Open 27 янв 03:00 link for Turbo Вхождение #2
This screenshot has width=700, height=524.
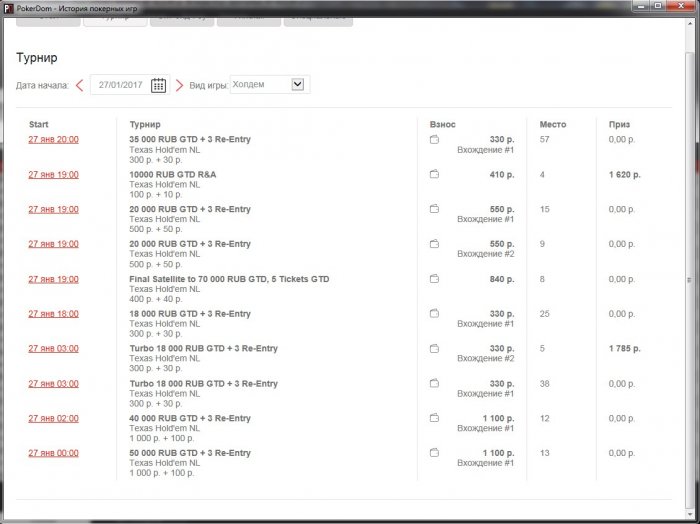[x=54, y=349]
